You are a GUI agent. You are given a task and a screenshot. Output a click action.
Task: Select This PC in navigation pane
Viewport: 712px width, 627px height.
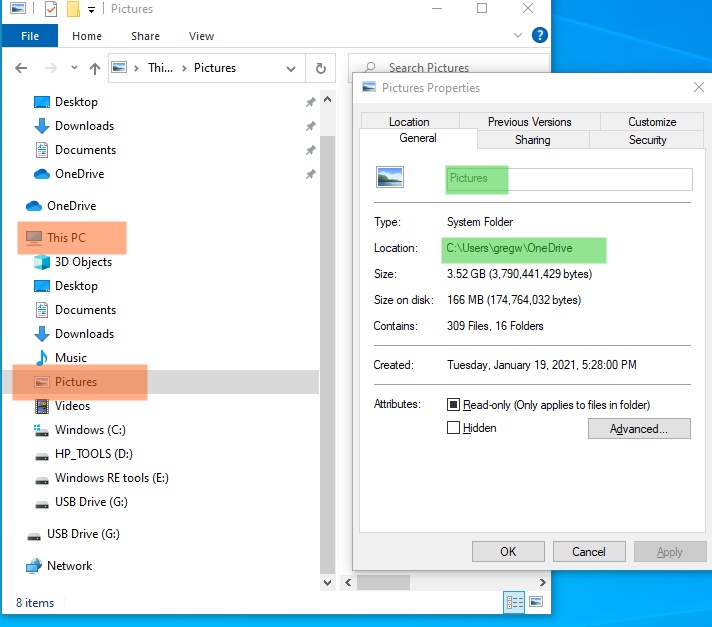point(66,237)
